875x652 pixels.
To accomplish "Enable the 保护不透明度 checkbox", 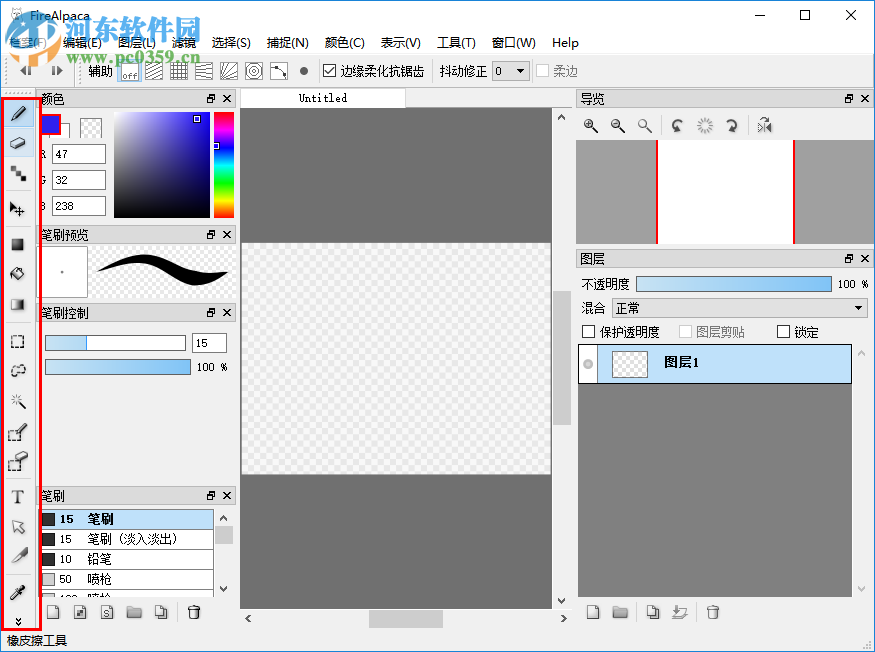I will pyautogui.click(x=588, y=332).
